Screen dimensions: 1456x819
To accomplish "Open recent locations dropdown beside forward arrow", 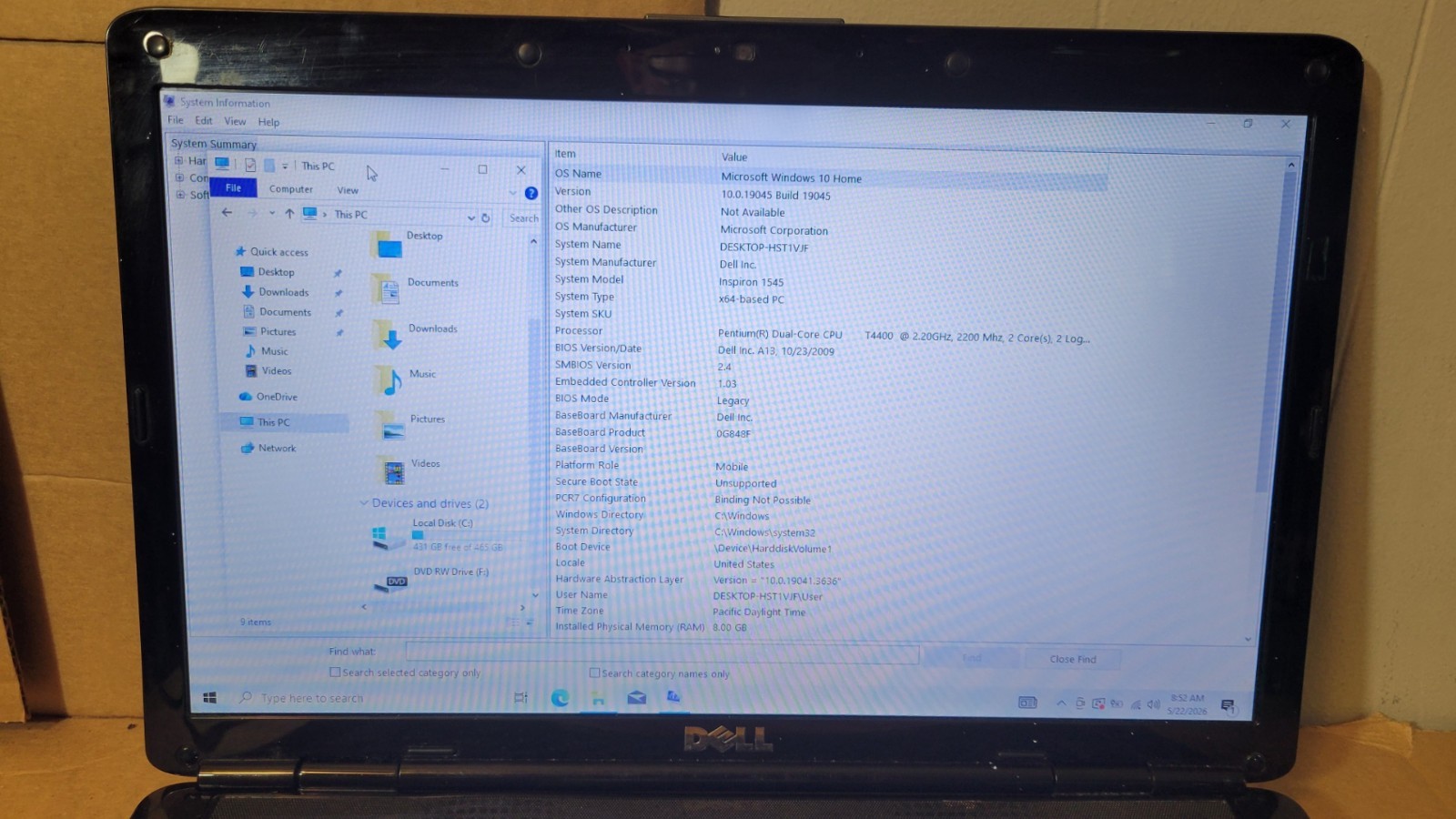I will tap(271, 214).
